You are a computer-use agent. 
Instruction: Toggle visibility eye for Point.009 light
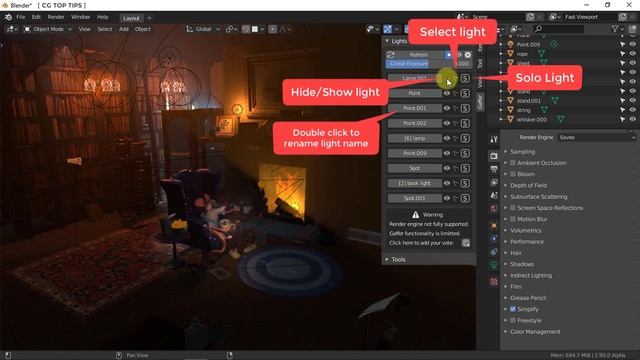coord(447,153)
